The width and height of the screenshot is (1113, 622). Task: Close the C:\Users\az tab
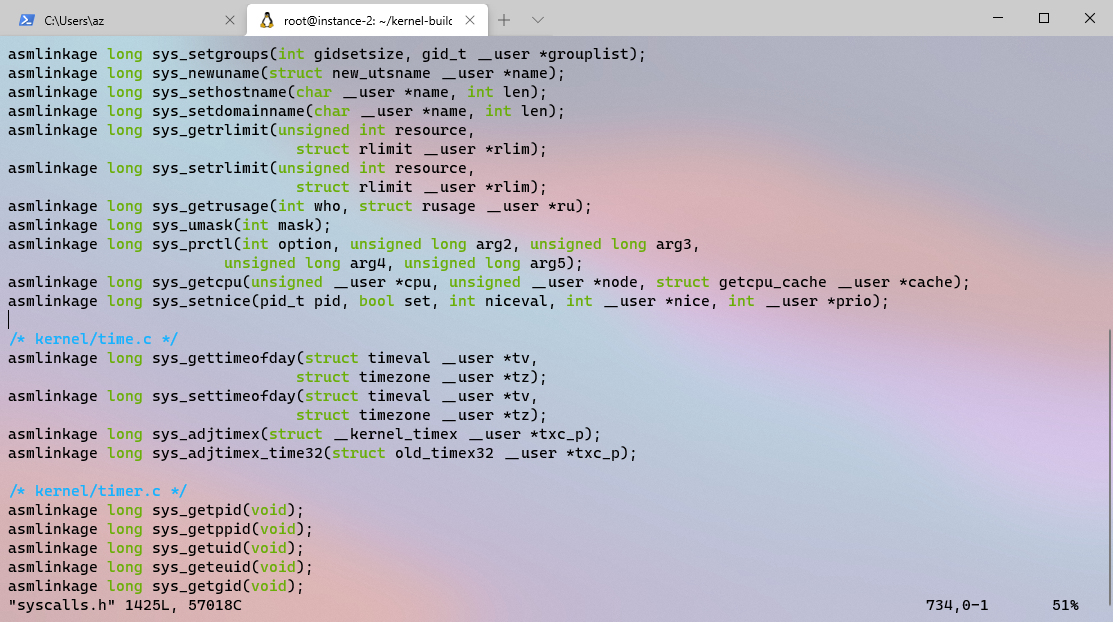pos(229,20)
